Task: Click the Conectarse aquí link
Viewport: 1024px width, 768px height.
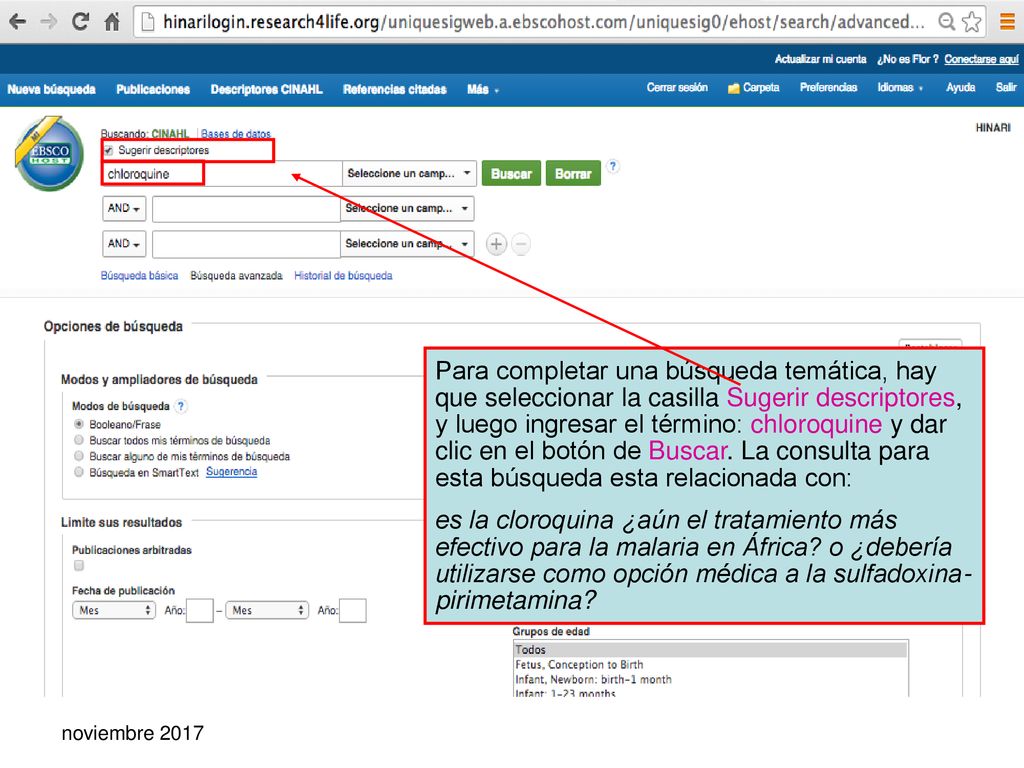Action: [x=981, y=59]
